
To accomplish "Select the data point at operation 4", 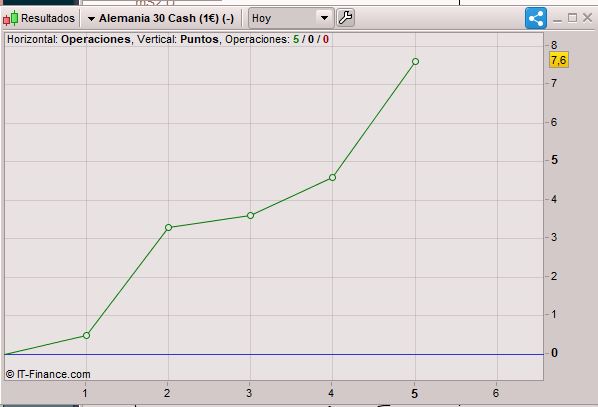I will tap(332, 177).
